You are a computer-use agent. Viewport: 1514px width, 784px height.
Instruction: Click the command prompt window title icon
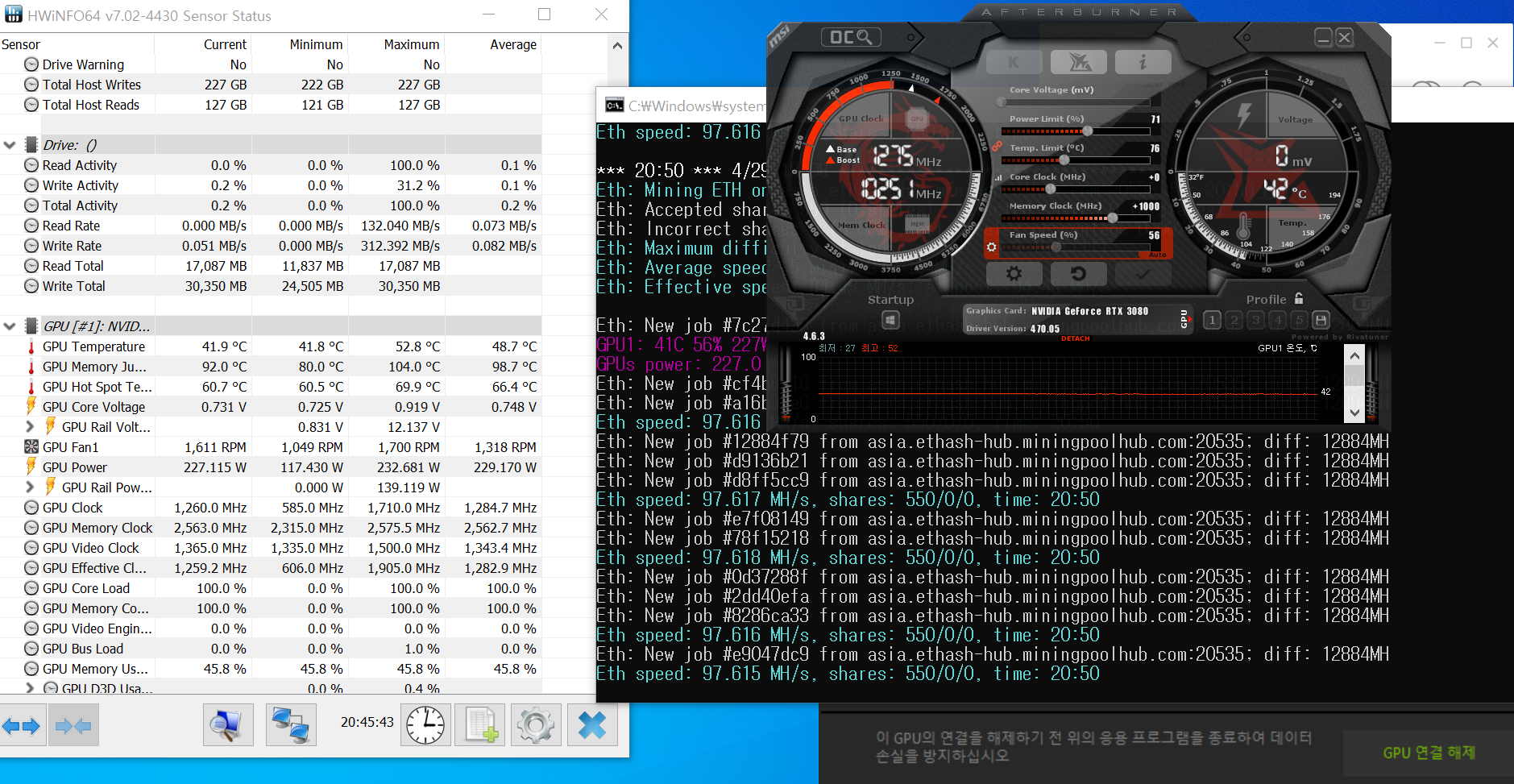coord(614,106)
